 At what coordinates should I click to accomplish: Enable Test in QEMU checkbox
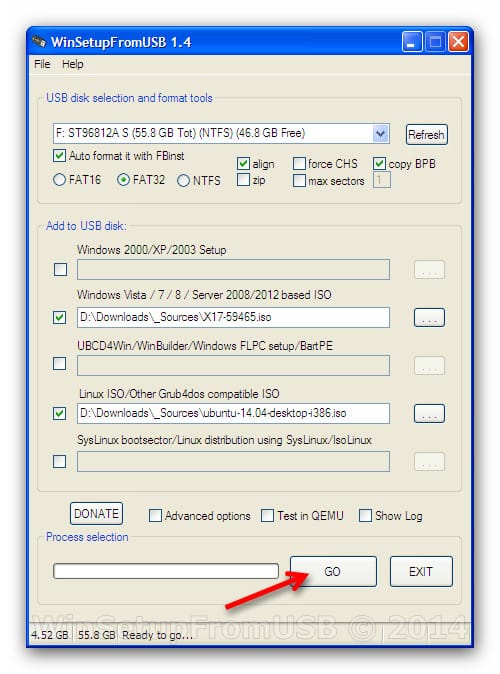tap(267, 515)
